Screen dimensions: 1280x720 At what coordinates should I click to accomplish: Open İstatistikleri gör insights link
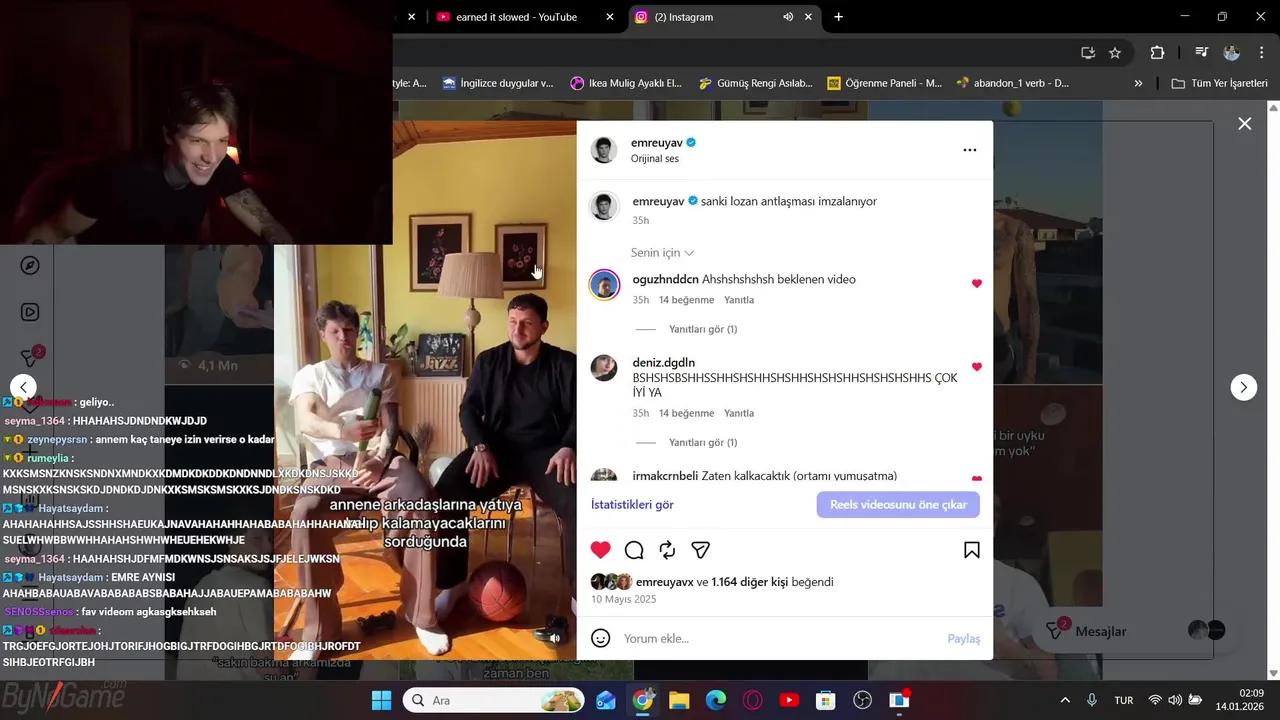point(632,504)
